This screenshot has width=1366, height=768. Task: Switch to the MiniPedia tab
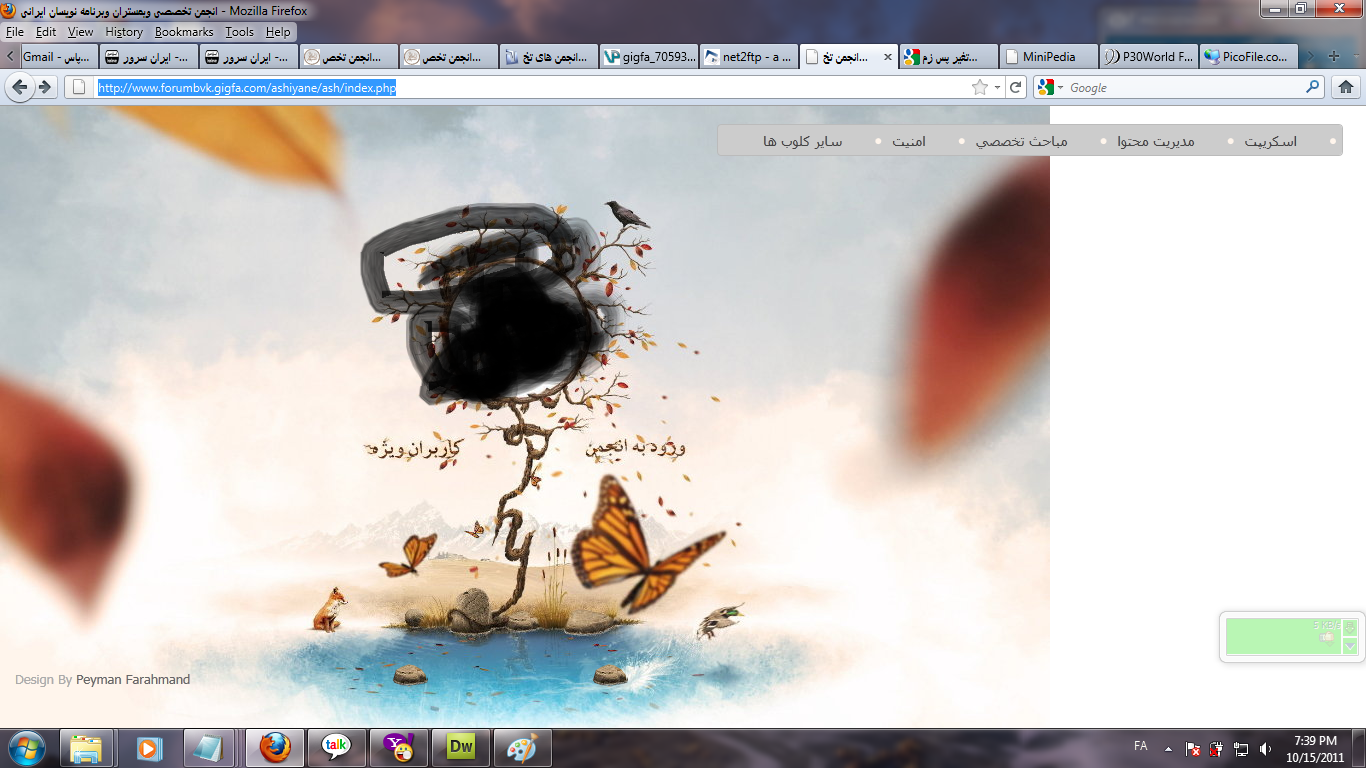(1049, 57)
